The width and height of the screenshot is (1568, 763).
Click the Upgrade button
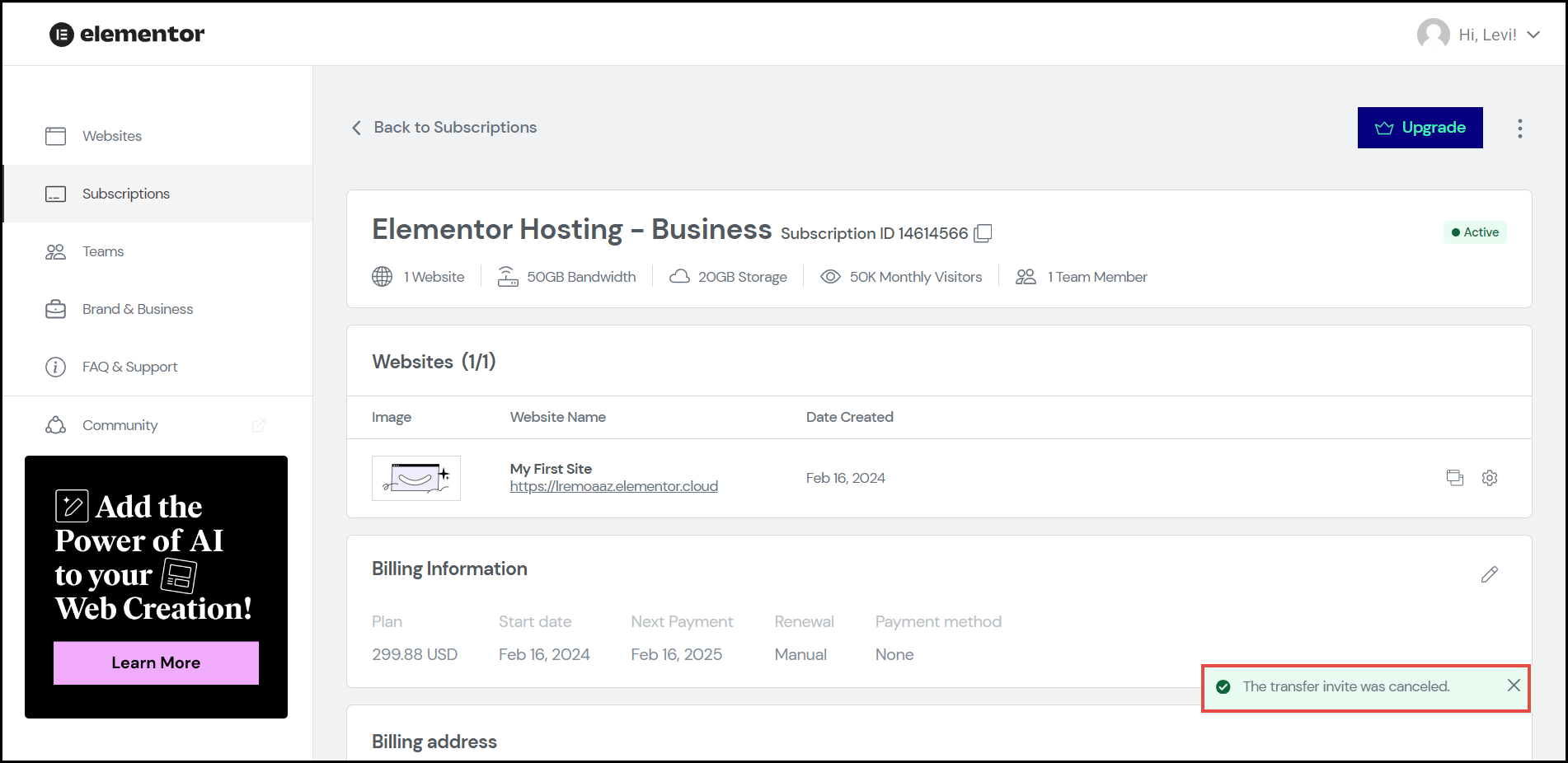click(1420, 128)
